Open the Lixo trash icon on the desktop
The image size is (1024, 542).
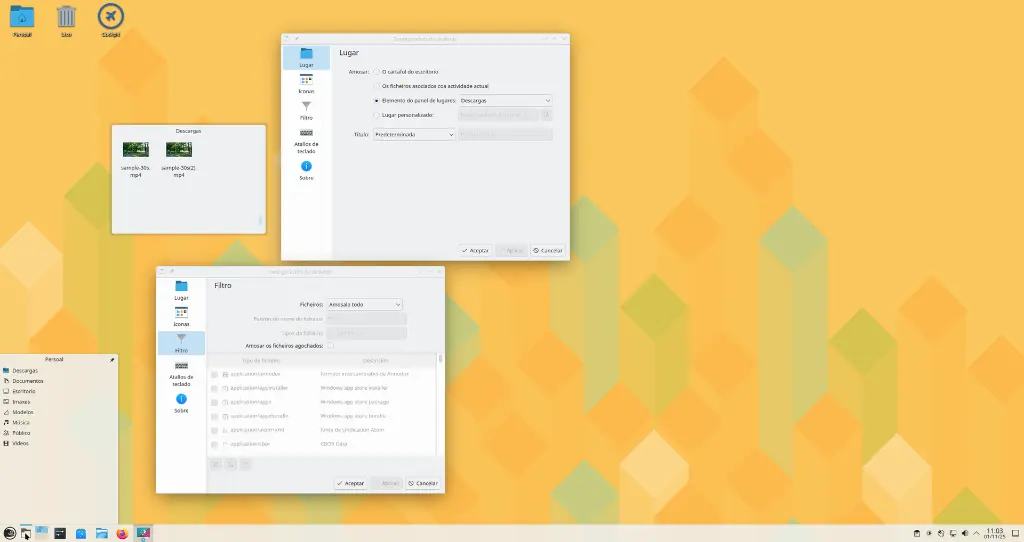(66, 19)
